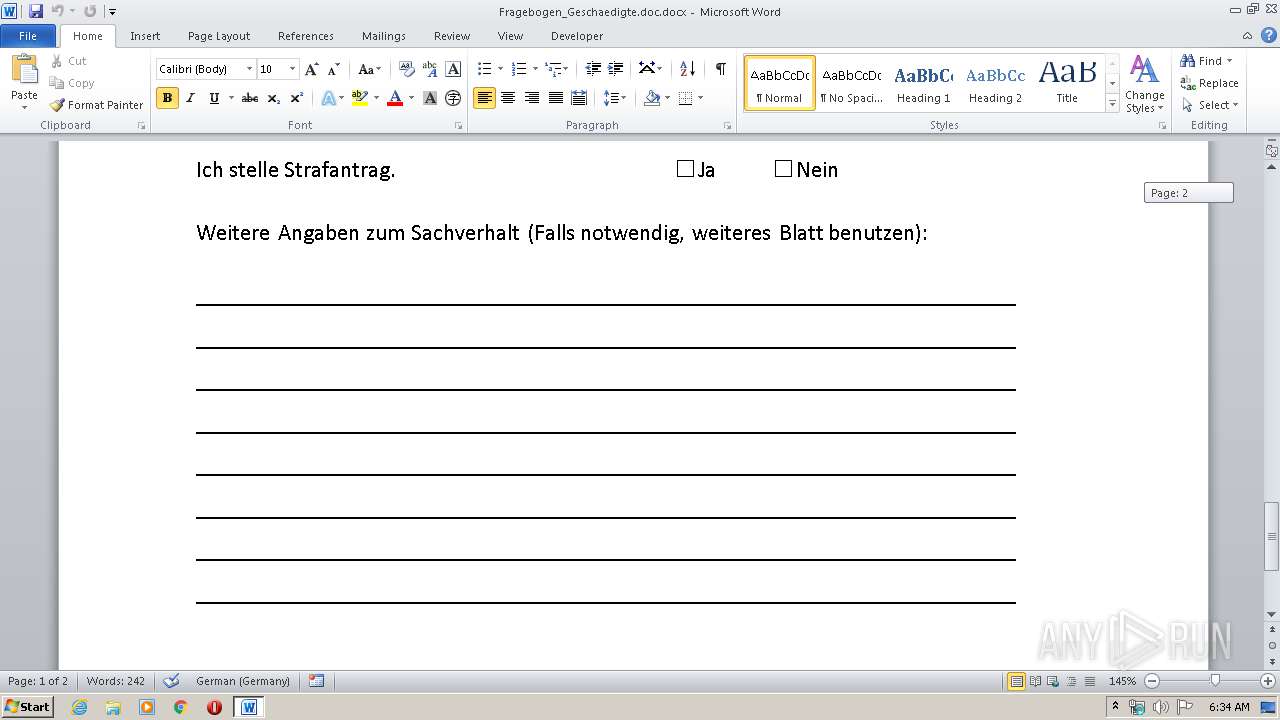Click Format Painter
The height and width of the screenshot is (720, 1280).
[96, 105]
